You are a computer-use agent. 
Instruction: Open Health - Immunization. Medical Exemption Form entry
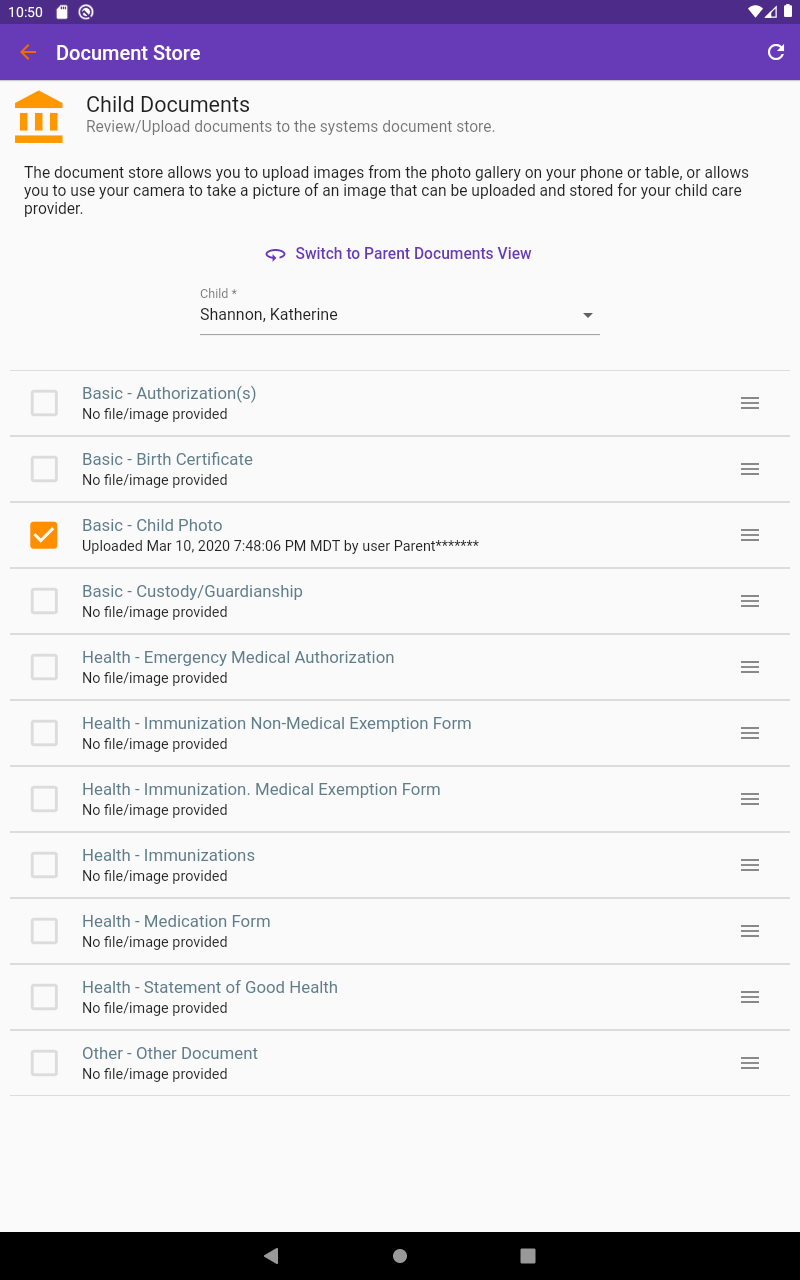261,789
